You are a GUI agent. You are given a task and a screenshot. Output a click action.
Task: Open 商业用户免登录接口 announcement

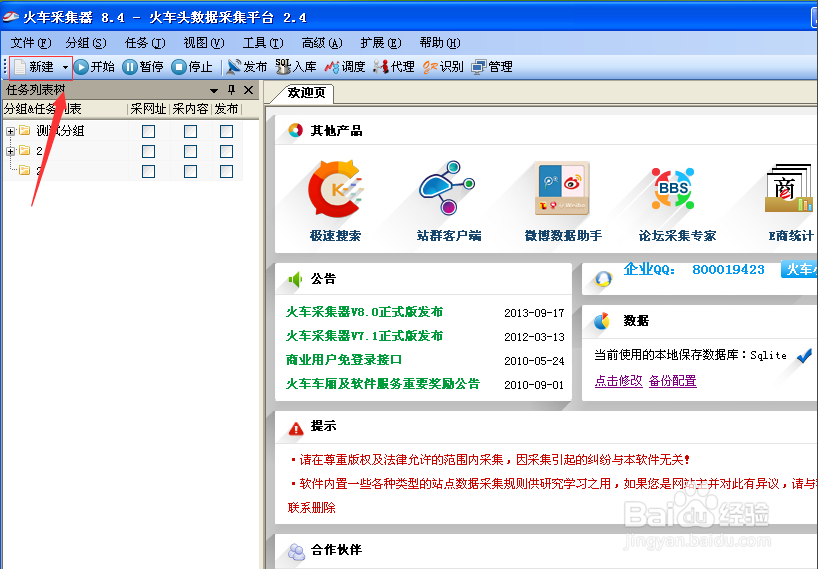(x=344, y=360)
